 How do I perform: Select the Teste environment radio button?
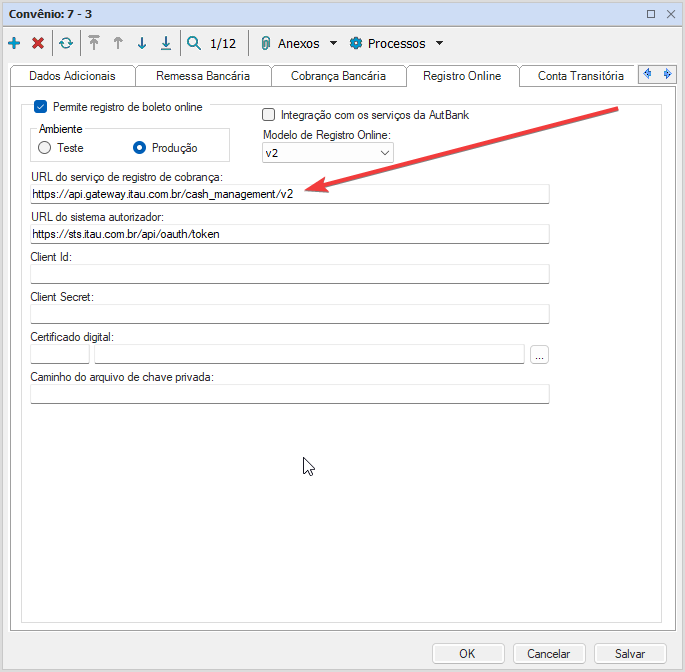(x=44, y=148)
